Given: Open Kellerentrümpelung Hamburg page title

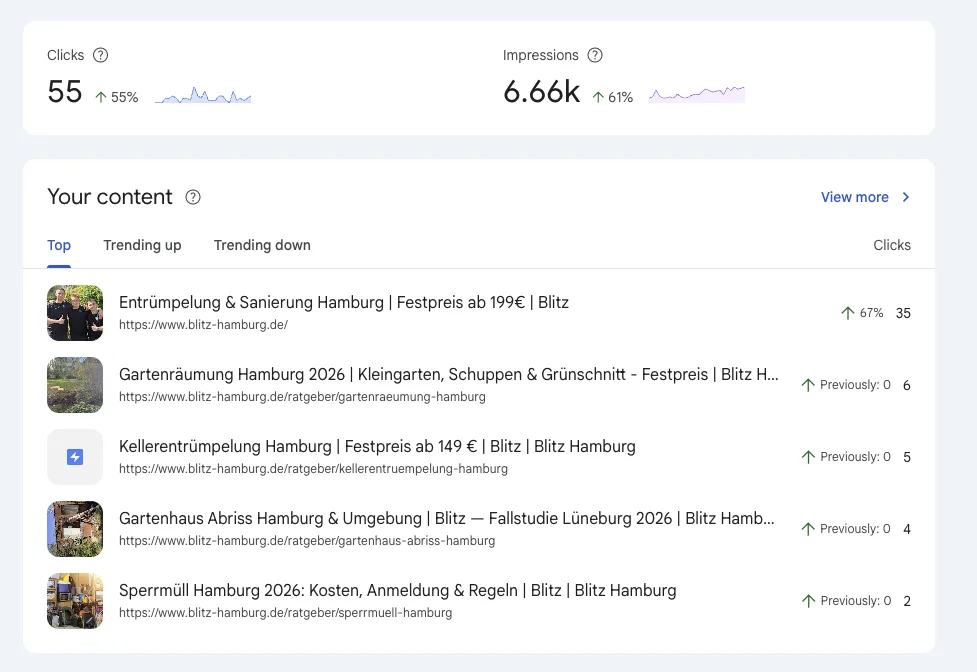Looking at the screenshot, I should 377,447.
